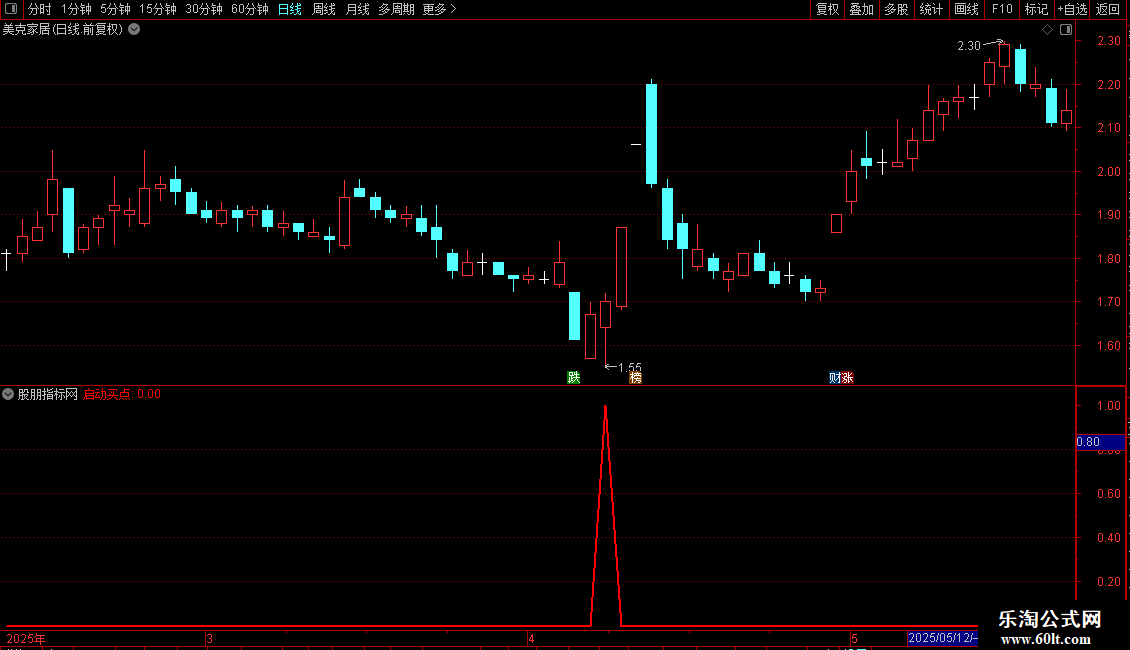
Task: Click the 2025/05/12 date label on the time axis
Action: click(x=943, y=638)
